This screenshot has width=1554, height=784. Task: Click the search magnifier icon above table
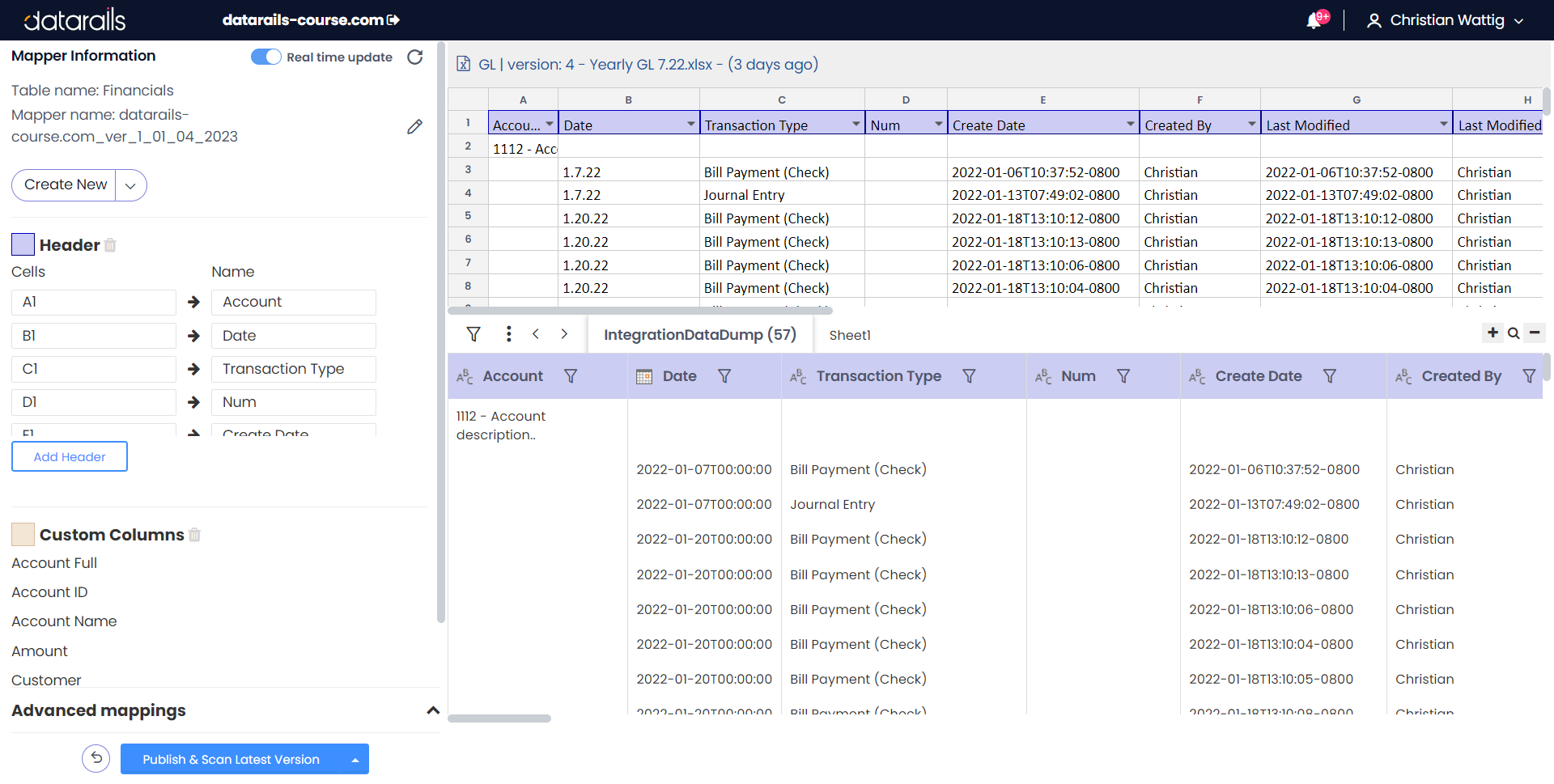coord(1514,333)
